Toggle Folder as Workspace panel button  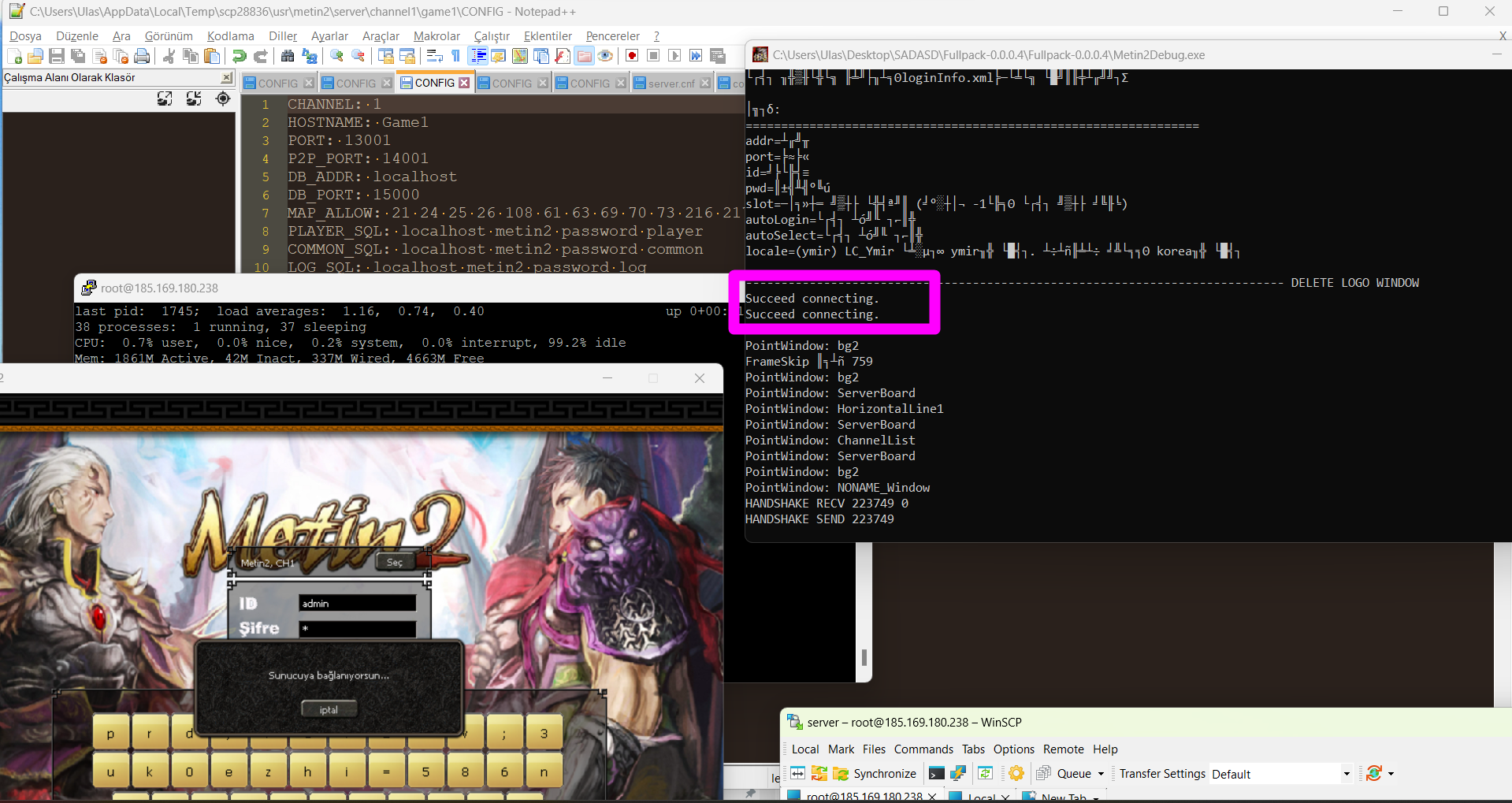point(584,56)
